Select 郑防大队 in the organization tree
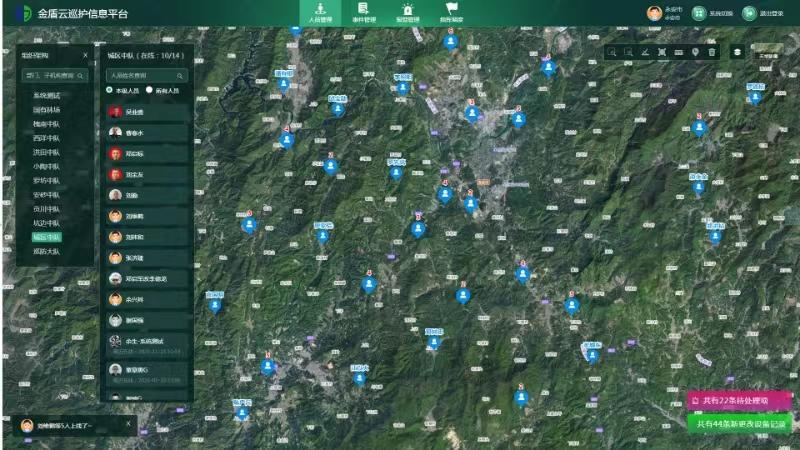Viewport: 800px width, 450px height. [46, 252]
